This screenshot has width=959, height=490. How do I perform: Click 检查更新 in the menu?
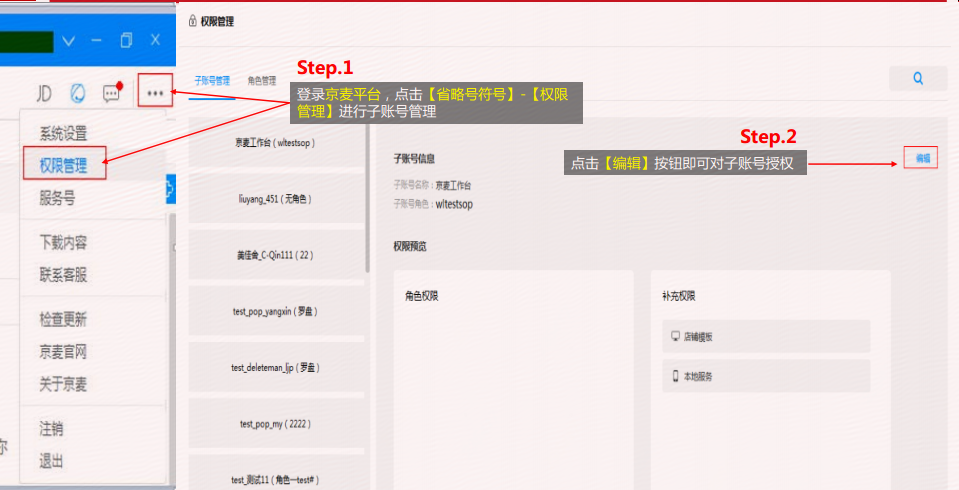coord(64,319)
